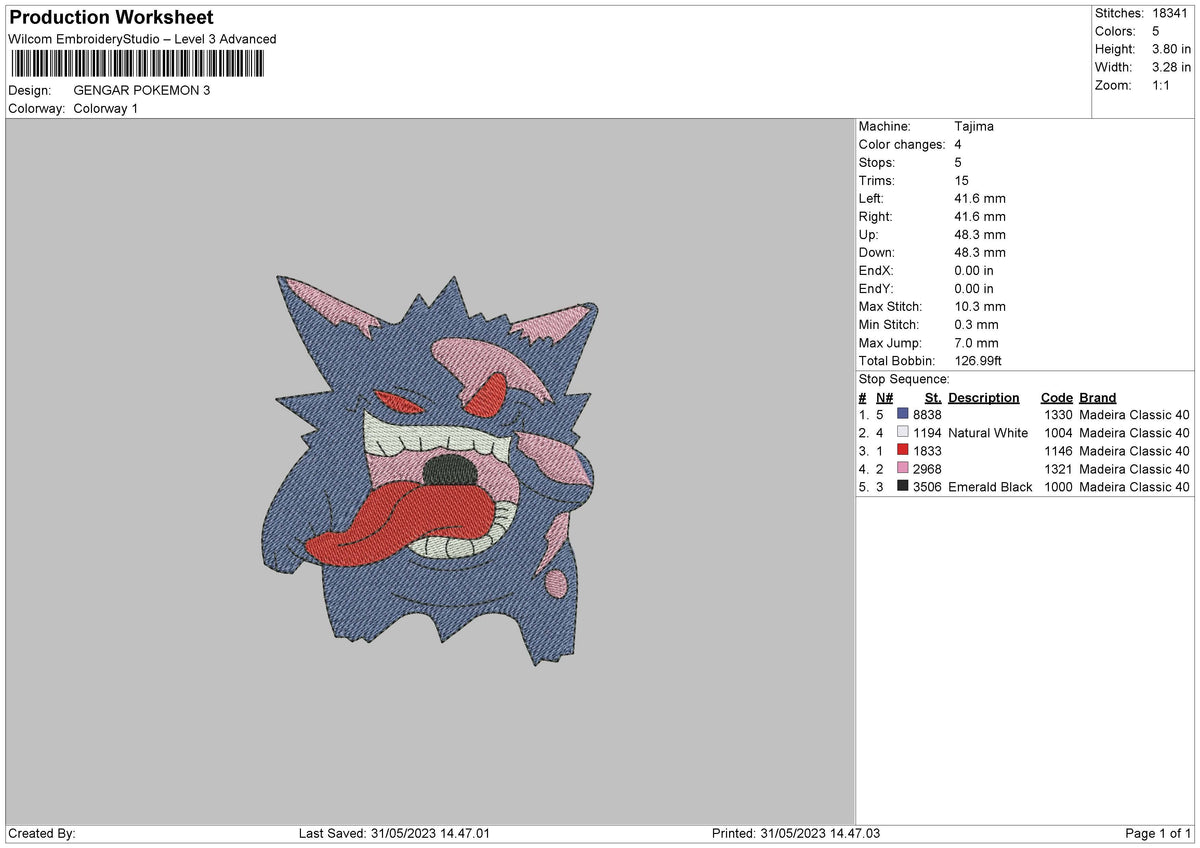Click the Max Stitch value '10.3 mm'
This screenshot has width=1200, height=848.
(x=980, y=306)
